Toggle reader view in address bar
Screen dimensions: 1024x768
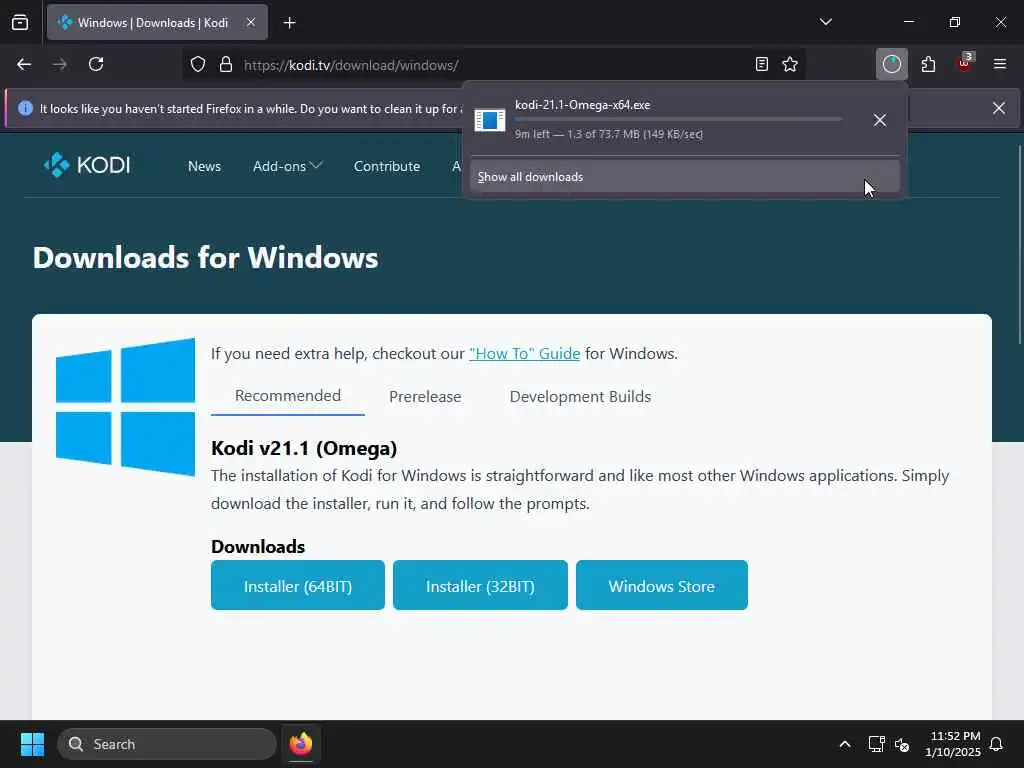click(x=761, y=65)
